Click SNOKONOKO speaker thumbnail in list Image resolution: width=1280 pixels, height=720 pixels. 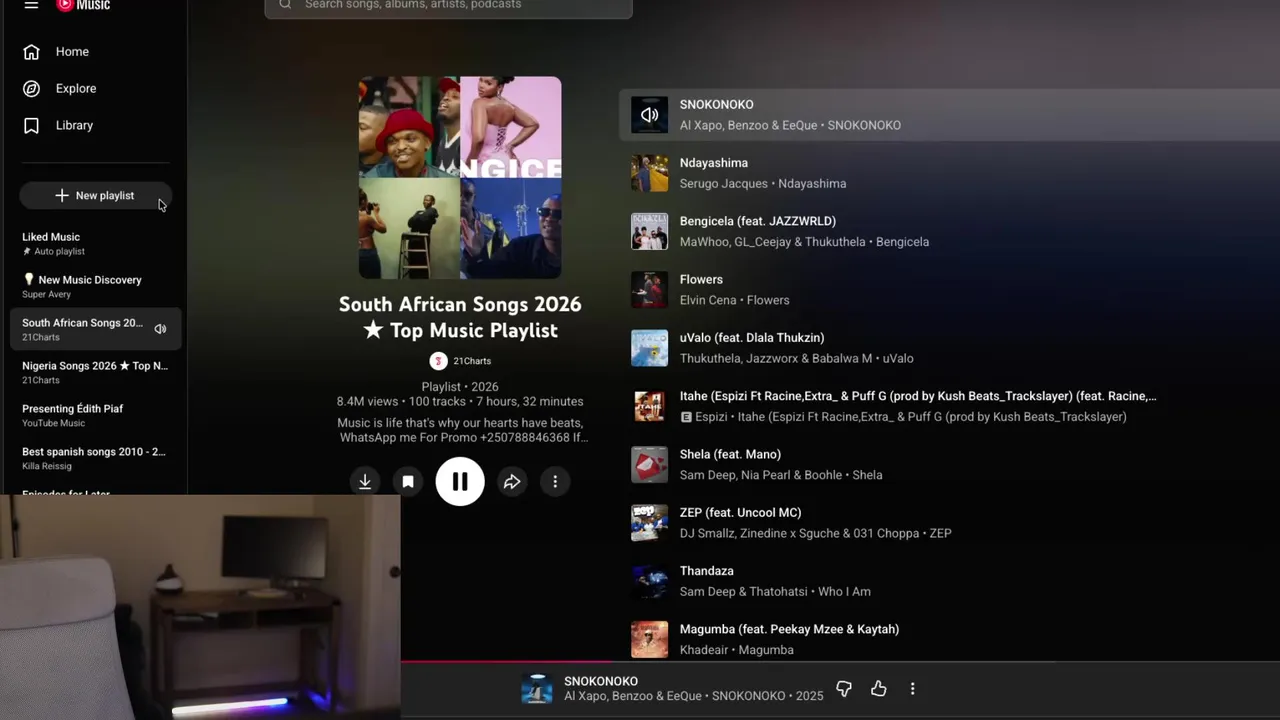point(649,115)
